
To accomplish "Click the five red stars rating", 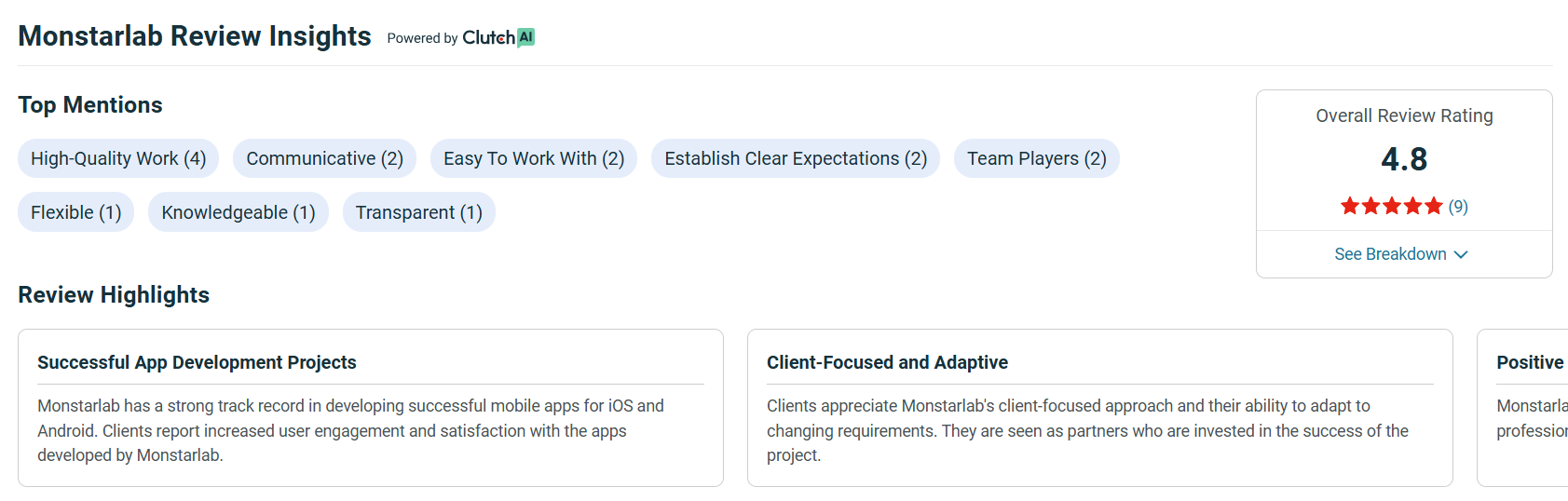I will [1391, 206].
